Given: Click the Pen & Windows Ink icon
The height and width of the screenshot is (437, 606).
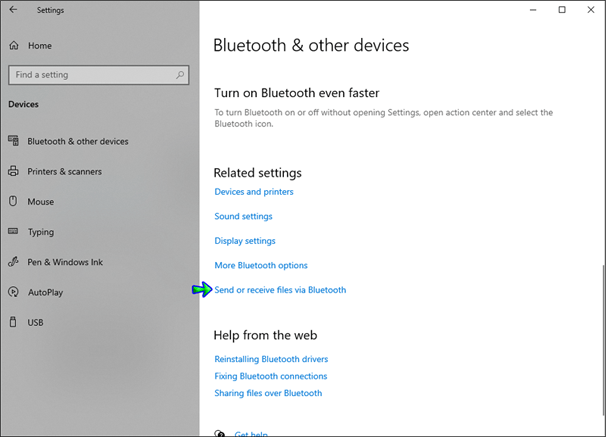Looking at the screenshot, I should tap(13, 262).
